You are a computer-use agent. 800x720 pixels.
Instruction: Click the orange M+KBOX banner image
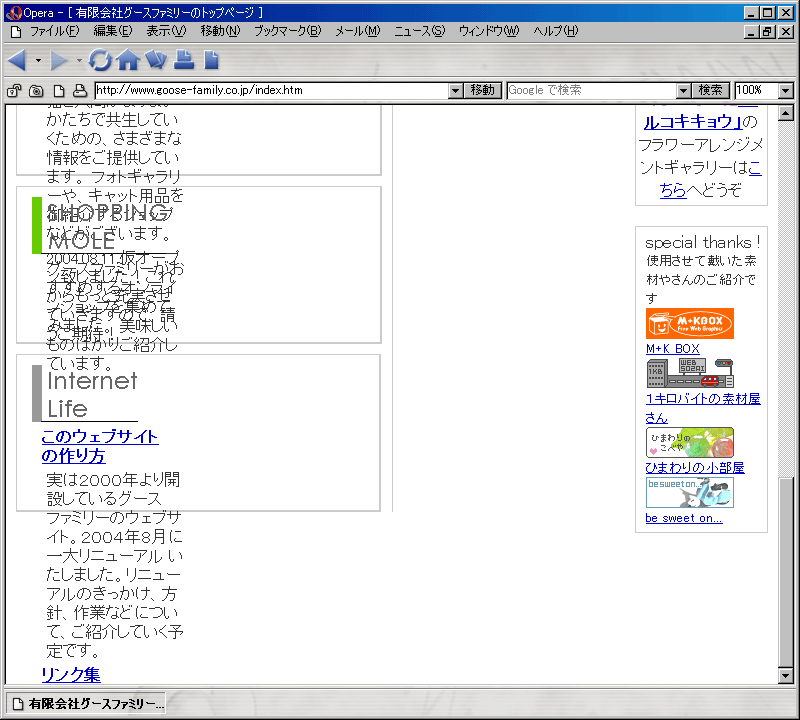point(690,324)
